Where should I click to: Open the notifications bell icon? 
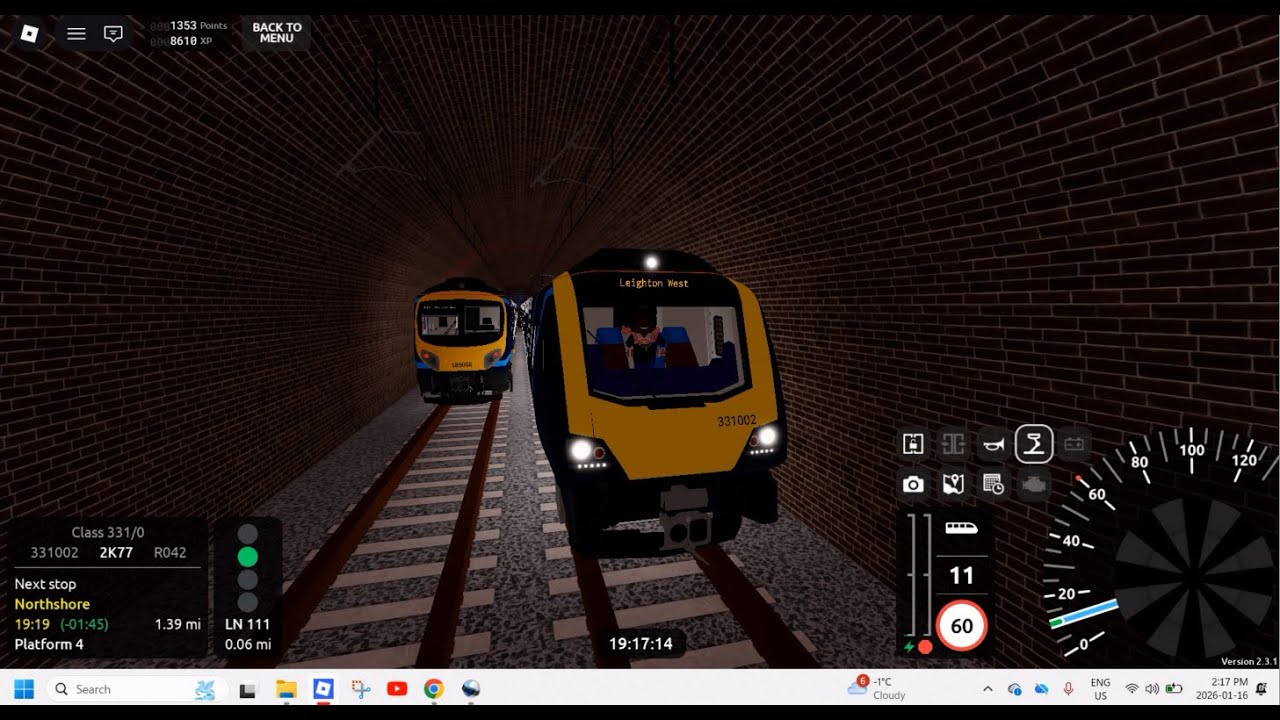click(x=1262, y=689)
